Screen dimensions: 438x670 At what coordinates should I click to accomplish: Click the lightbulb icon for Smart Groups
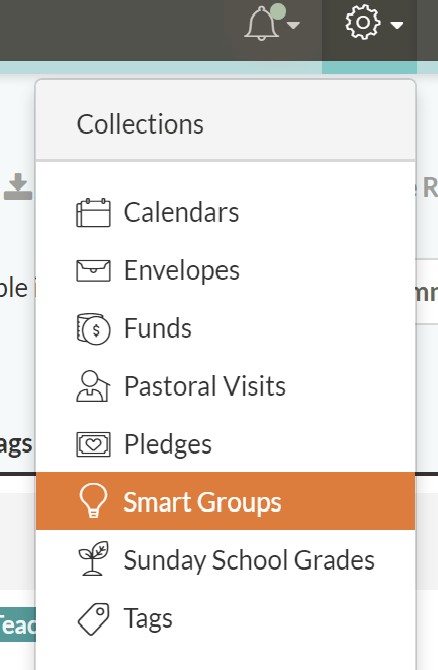(x=93, y=501)
